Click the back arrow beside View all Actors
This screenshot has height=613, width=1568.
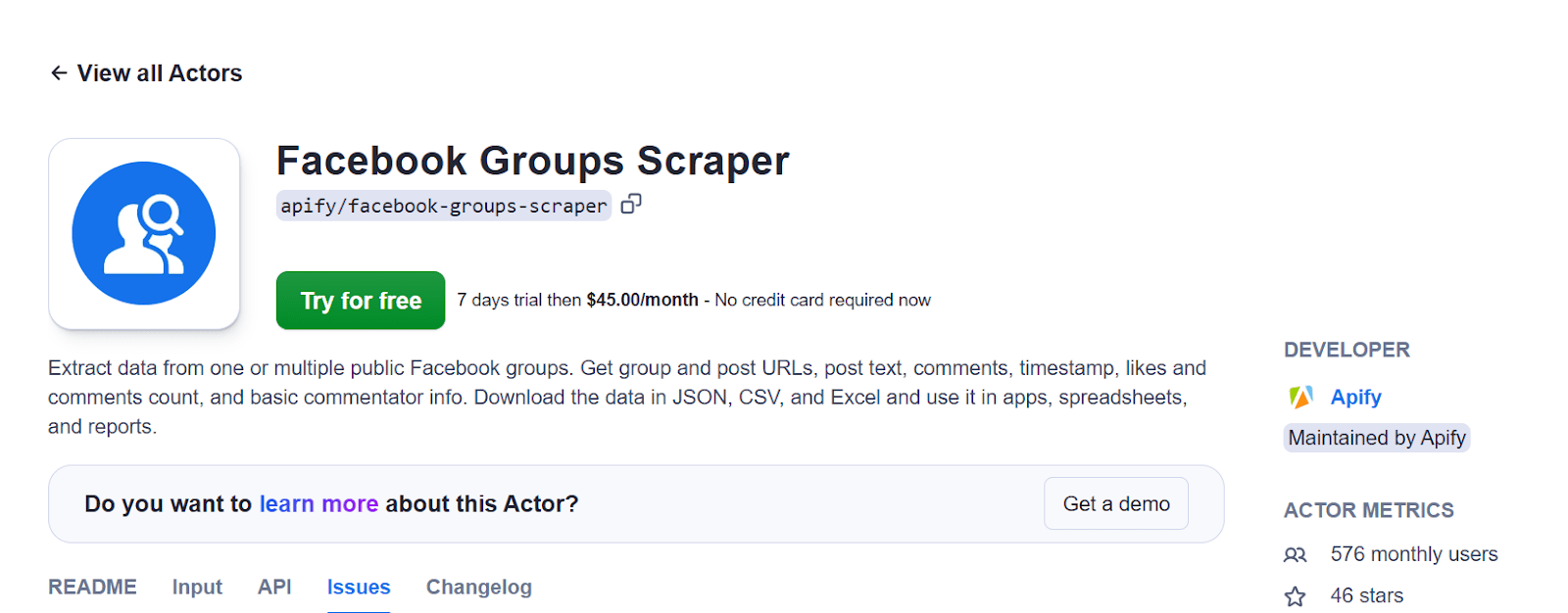click(x=59, y=73)
